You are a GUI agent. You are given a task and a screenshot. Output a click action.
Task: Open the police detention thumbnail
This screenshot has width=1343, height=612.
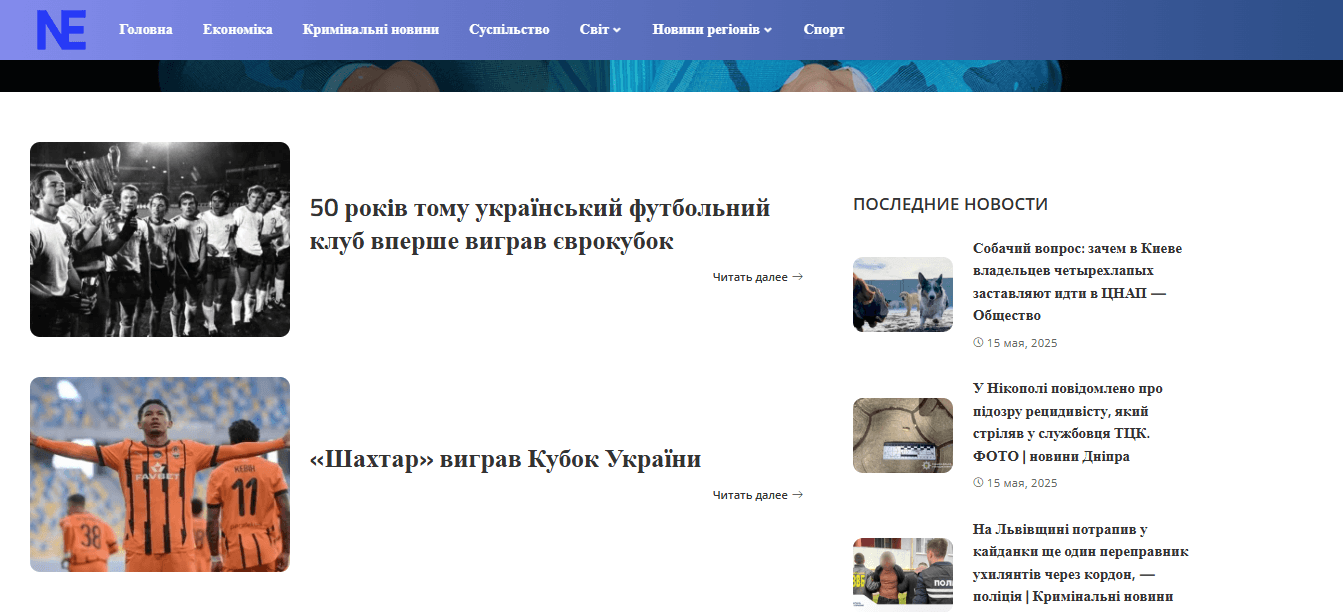pos(903,575)
